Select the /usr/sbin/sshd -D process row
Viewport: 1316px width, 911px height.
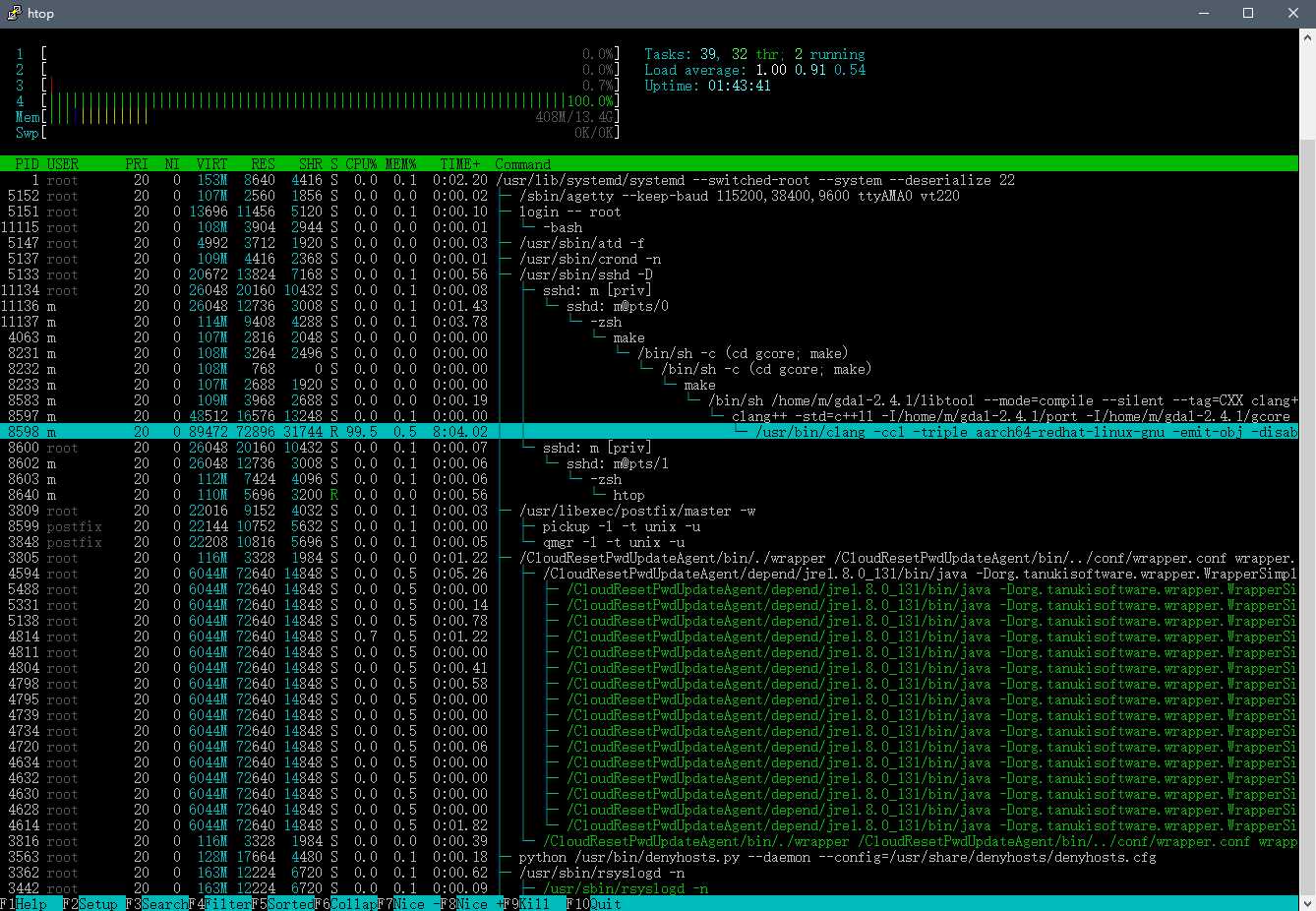tap(649, 274)
